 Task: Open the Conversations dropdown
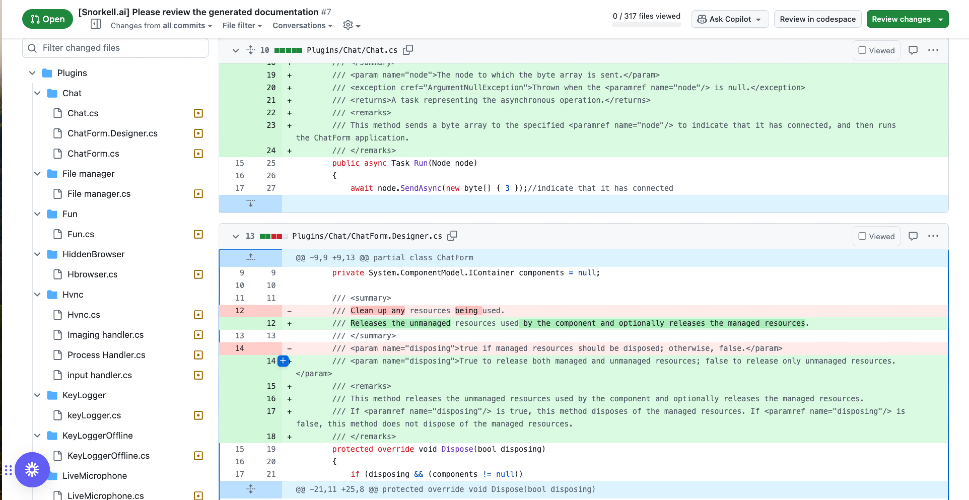(x=302, y=25)
